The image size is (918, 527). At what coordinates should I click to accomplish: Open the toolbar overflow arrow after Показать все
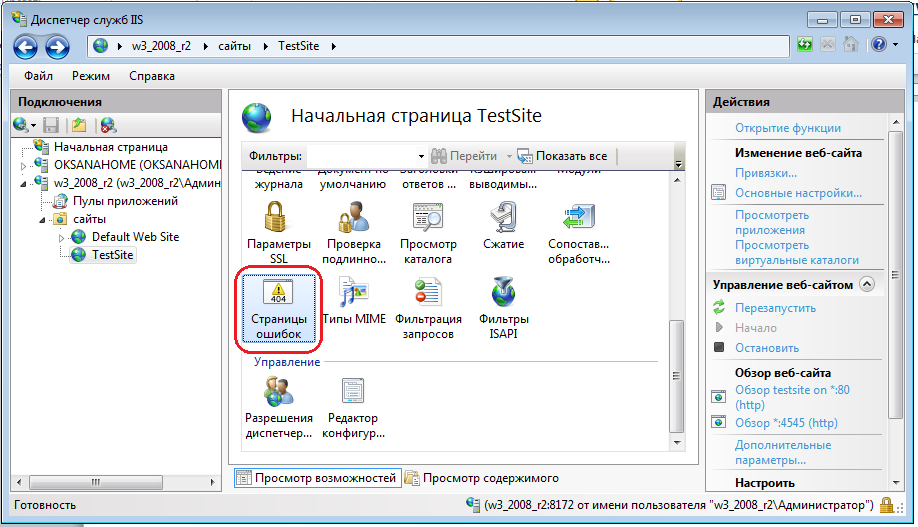pos(679,164)
